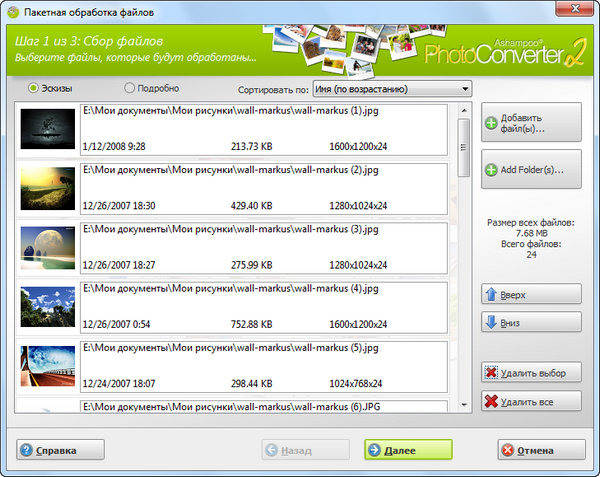The height and width of the screenshot is (477, 600).
Task: Click the down arrow icon on Вниз
Action: tap(492, 322)
